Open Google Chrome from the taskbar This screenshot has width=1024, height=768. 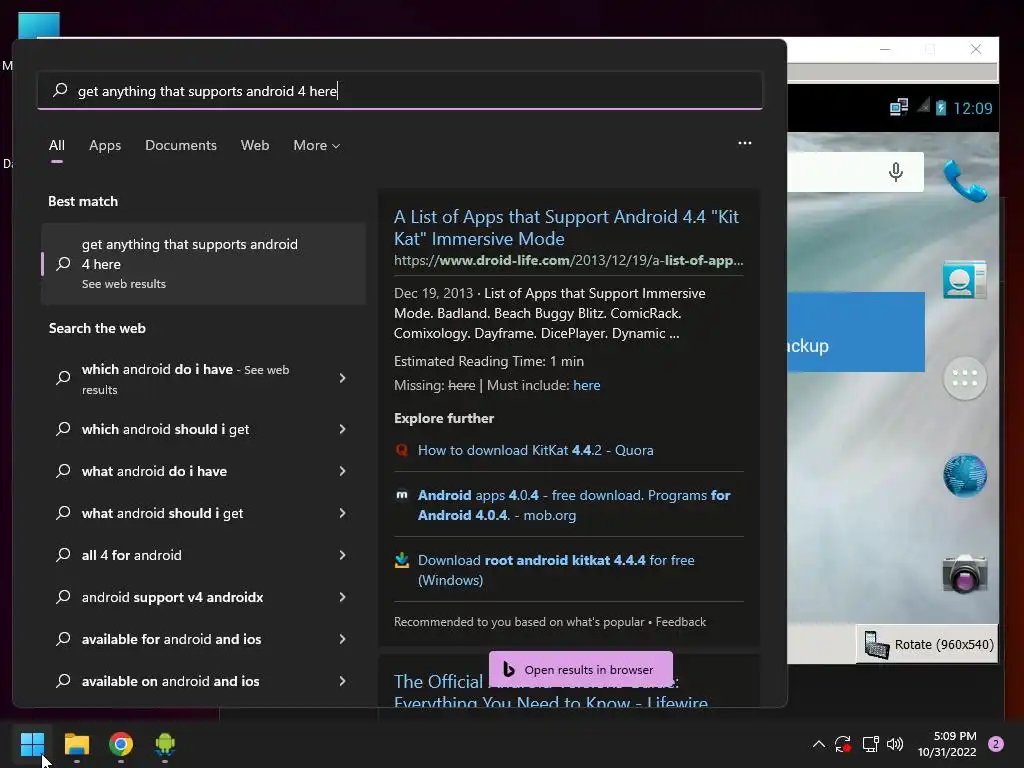click(121, 744)
